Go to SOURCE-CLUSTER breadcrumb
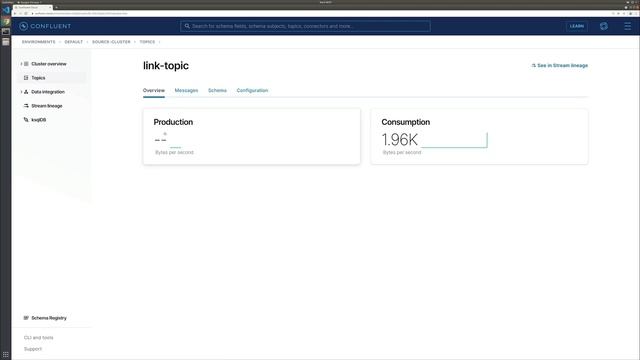The height and width of the screenshot is (360, 640). [111, 42]
